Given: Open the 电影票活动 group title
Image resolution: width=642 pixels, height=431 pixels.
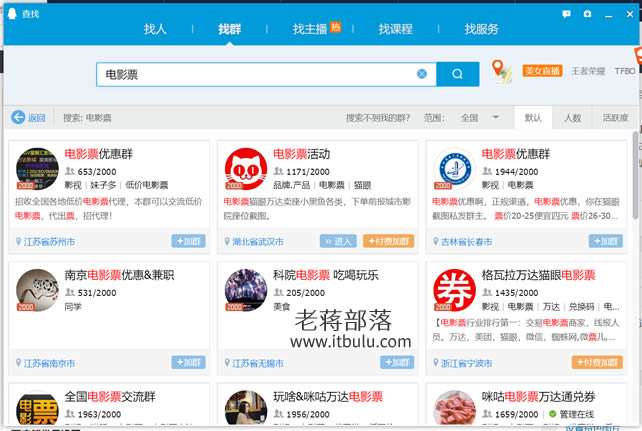Looking at the screenshot, I should click(x=301, y=154).
